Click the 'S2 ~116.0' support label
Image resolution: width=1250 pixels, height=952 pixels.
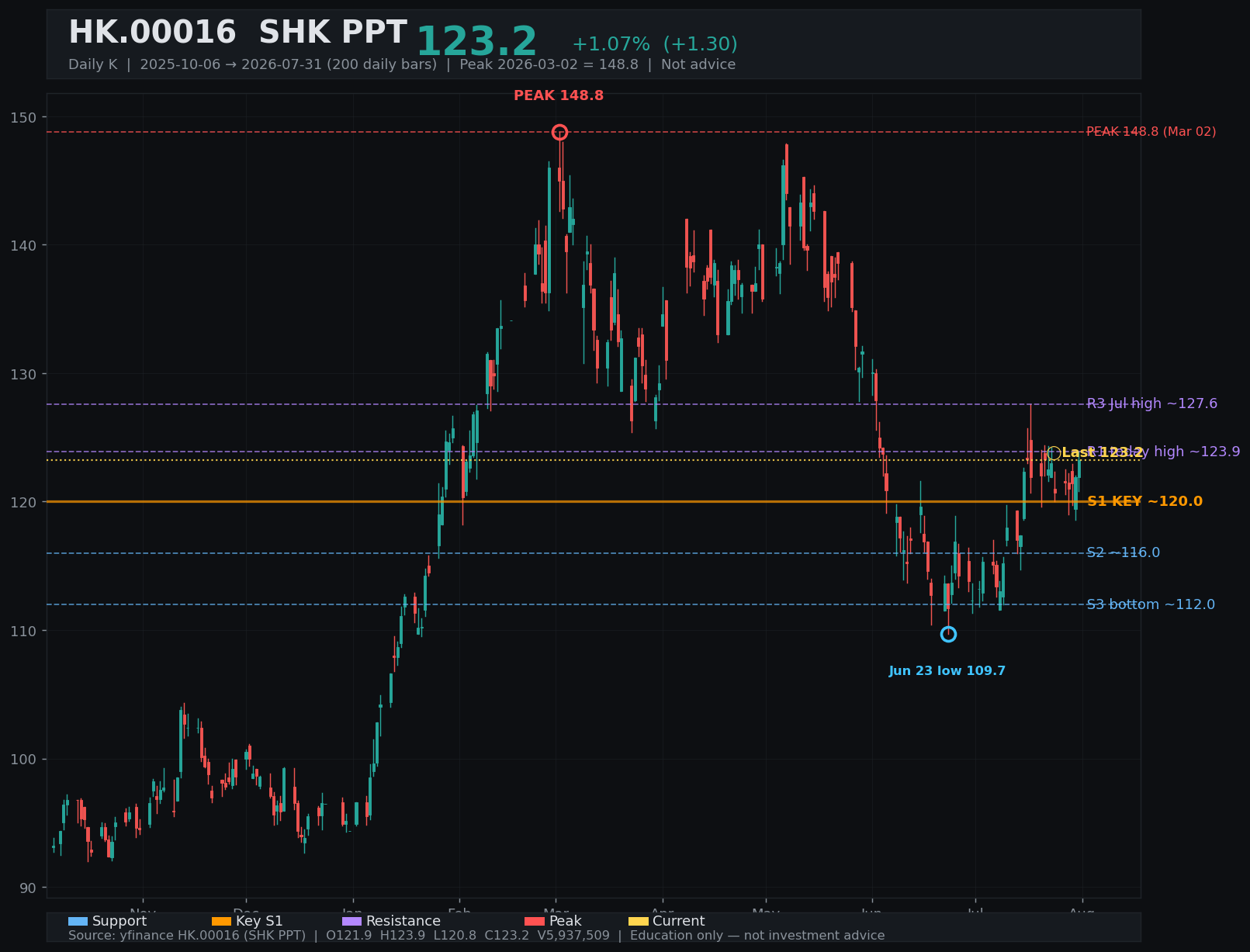coord(1124,552)
